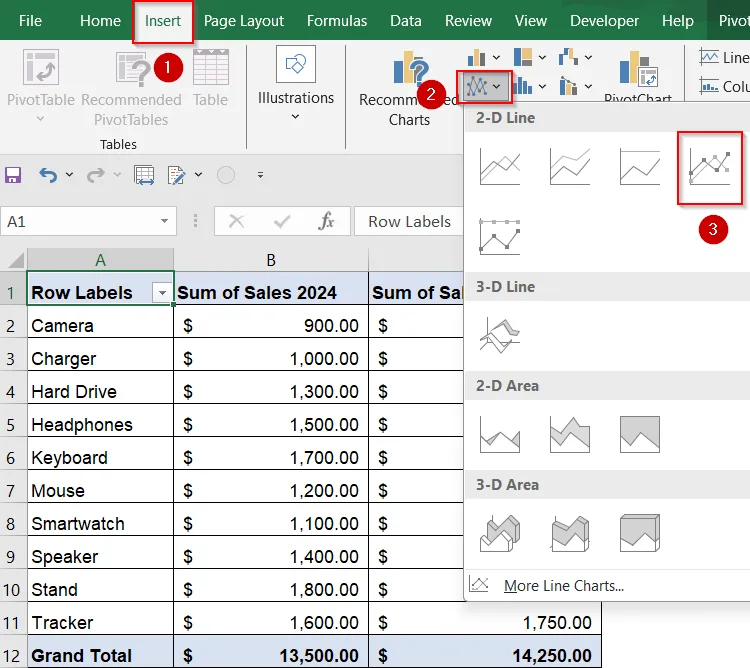Select the Smartwatch cell

100,524
